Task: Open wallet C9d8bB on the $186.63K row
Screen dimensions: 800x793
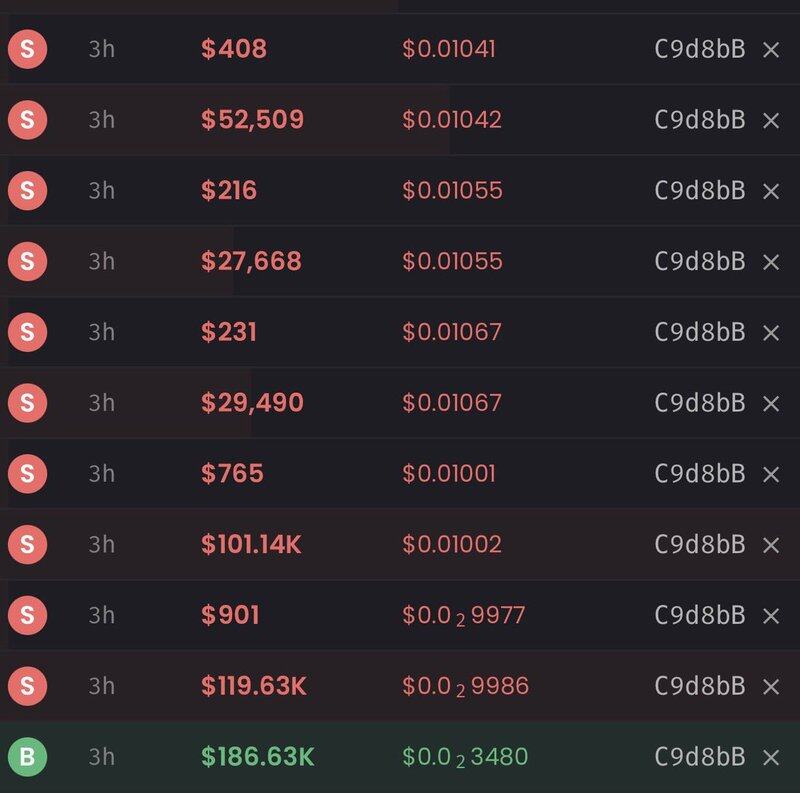Action: click(x=699, y=757)
